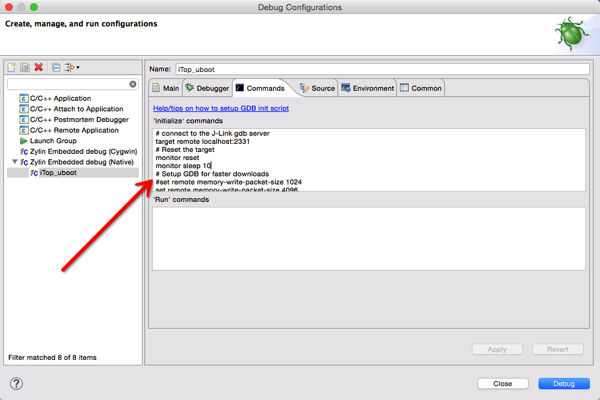Screen dimensions: 600x400
Task: Open help with the question mark icon
Action: 16,384
